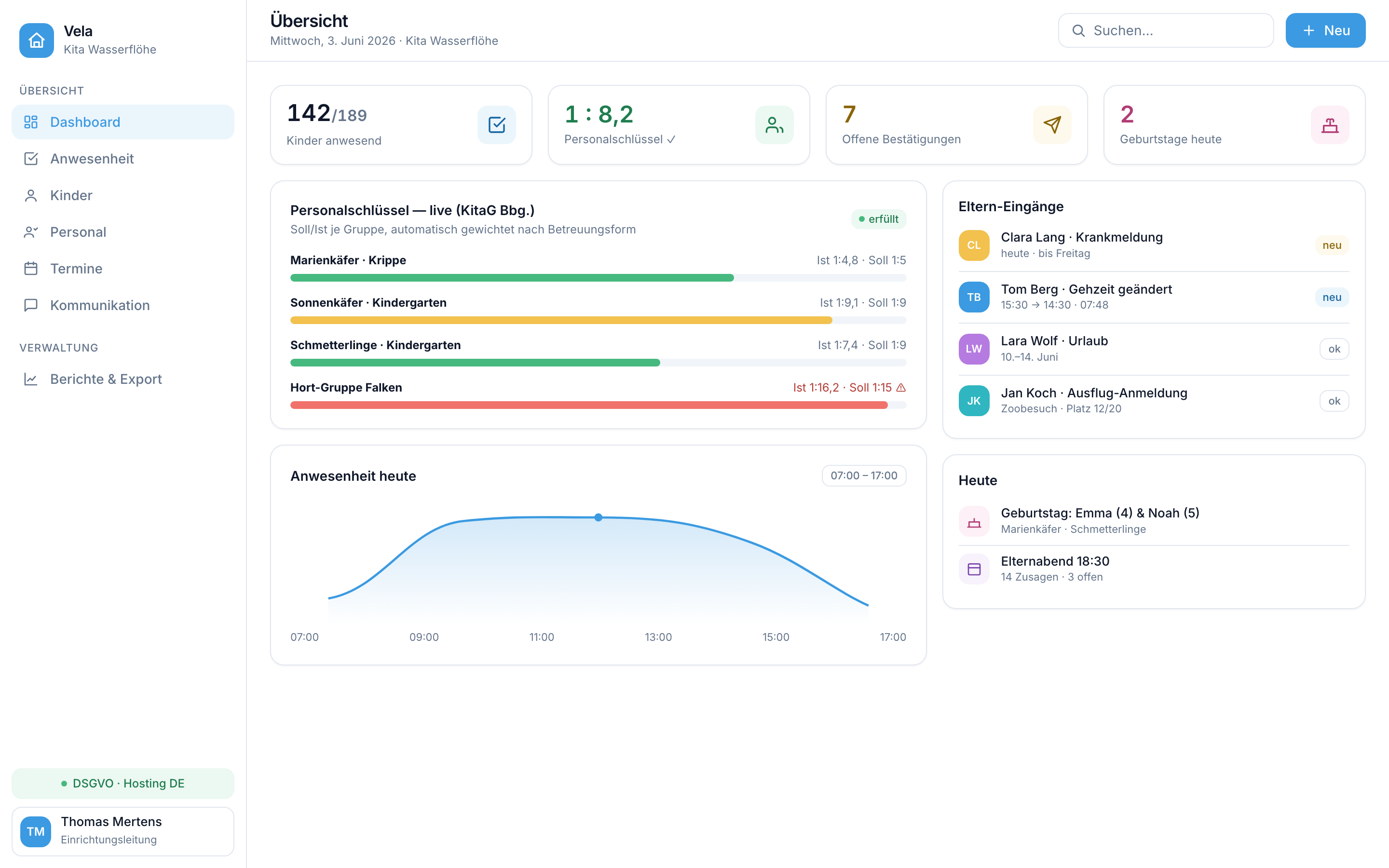Click the Dashboard grid icon in sidebar
The height and width of the screenshot is (868, 1389).
coord(31,122)
